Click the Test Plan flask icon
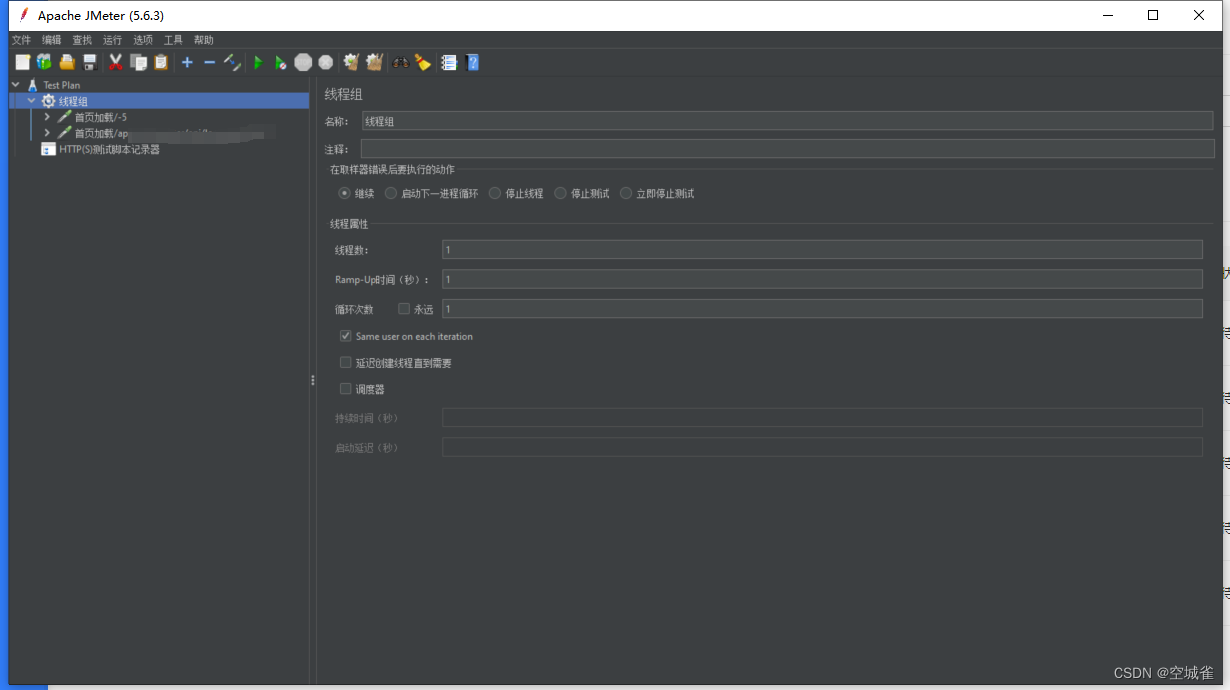 tap(32, 85)
